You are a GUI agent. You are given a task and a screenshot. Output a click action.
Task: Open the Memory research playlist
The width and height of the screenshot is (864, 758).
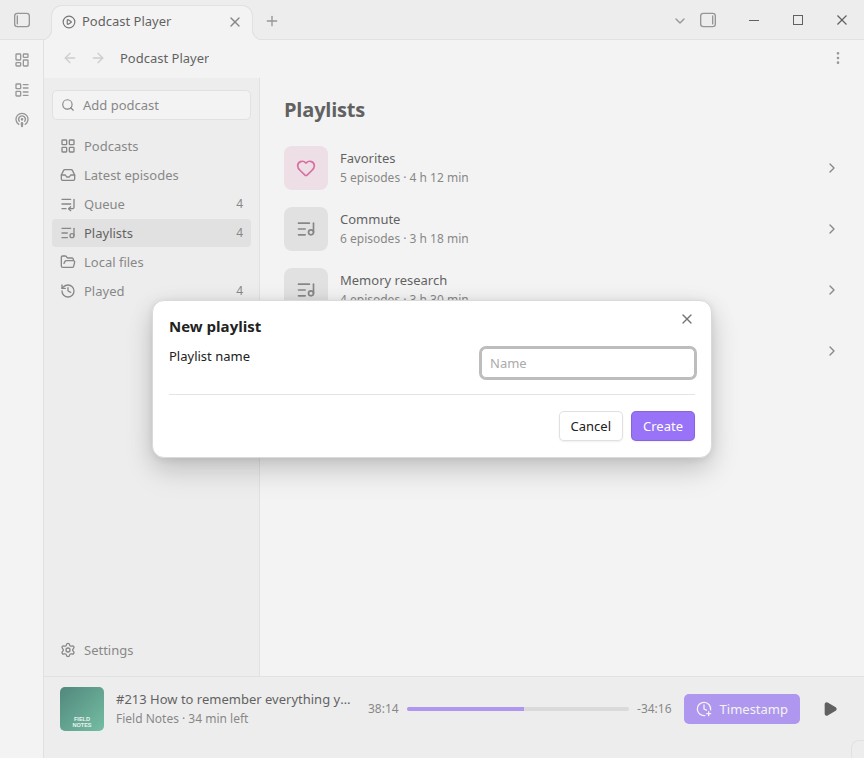click(559, 286)
